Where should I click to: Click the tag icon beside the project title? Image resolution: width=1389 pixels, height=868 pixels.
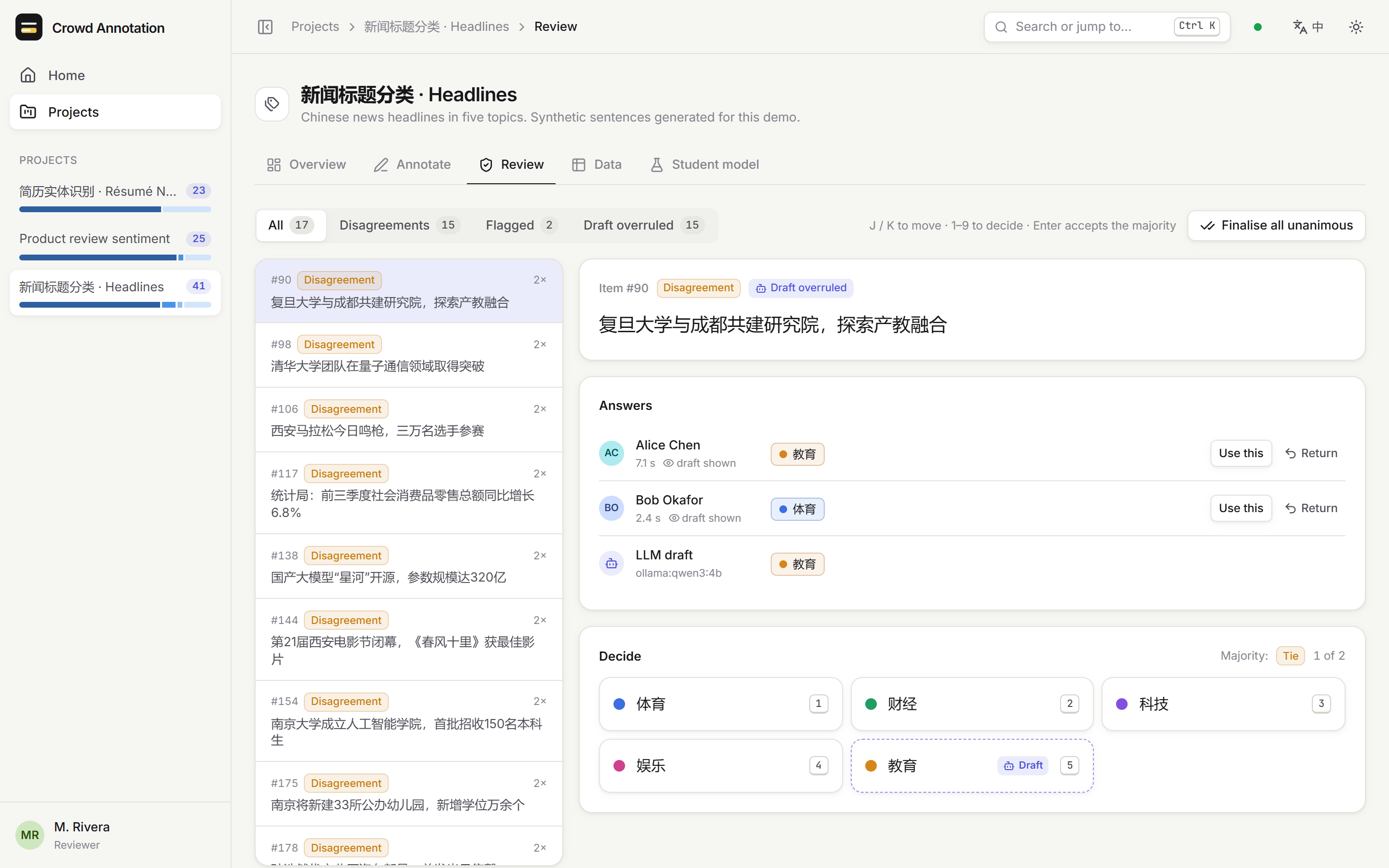click(x=272, y=104)
